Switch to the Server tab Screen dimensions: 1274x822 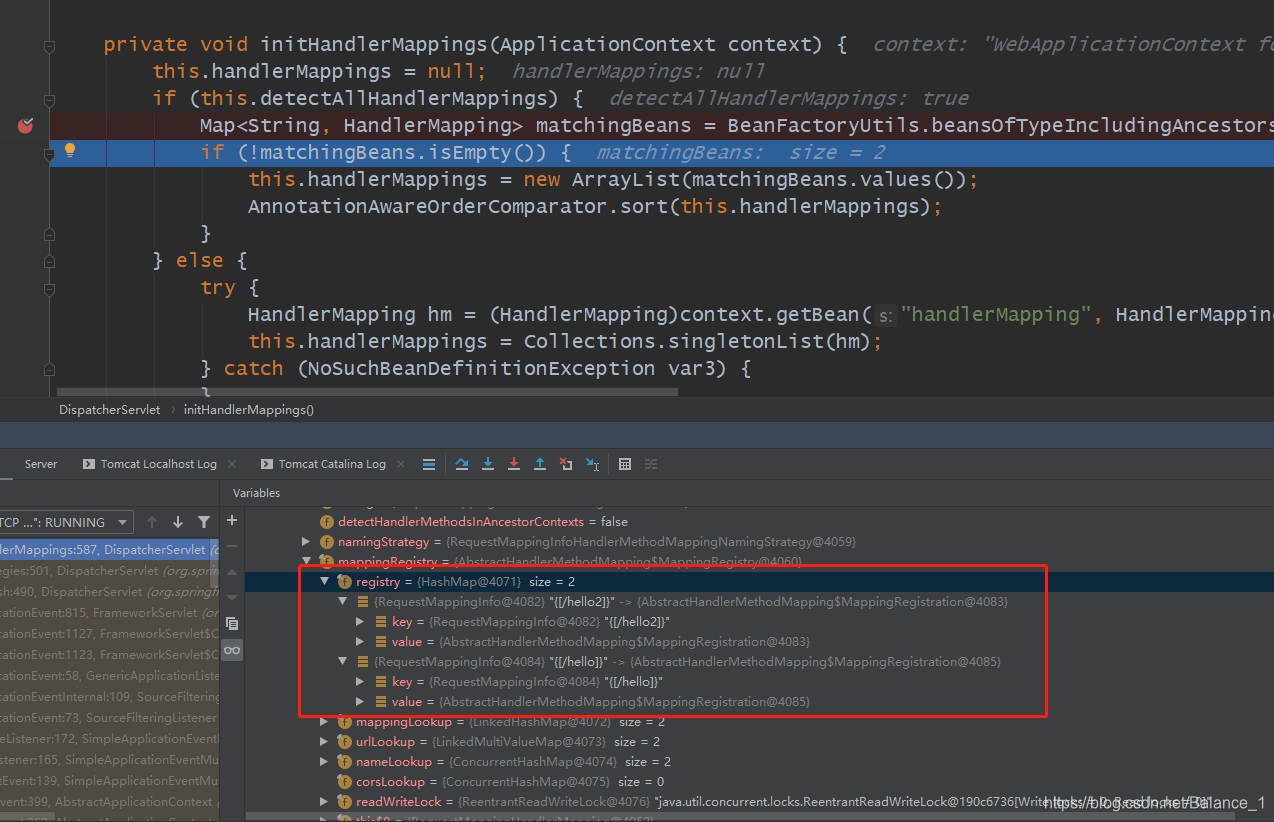[x=41, y=464]
